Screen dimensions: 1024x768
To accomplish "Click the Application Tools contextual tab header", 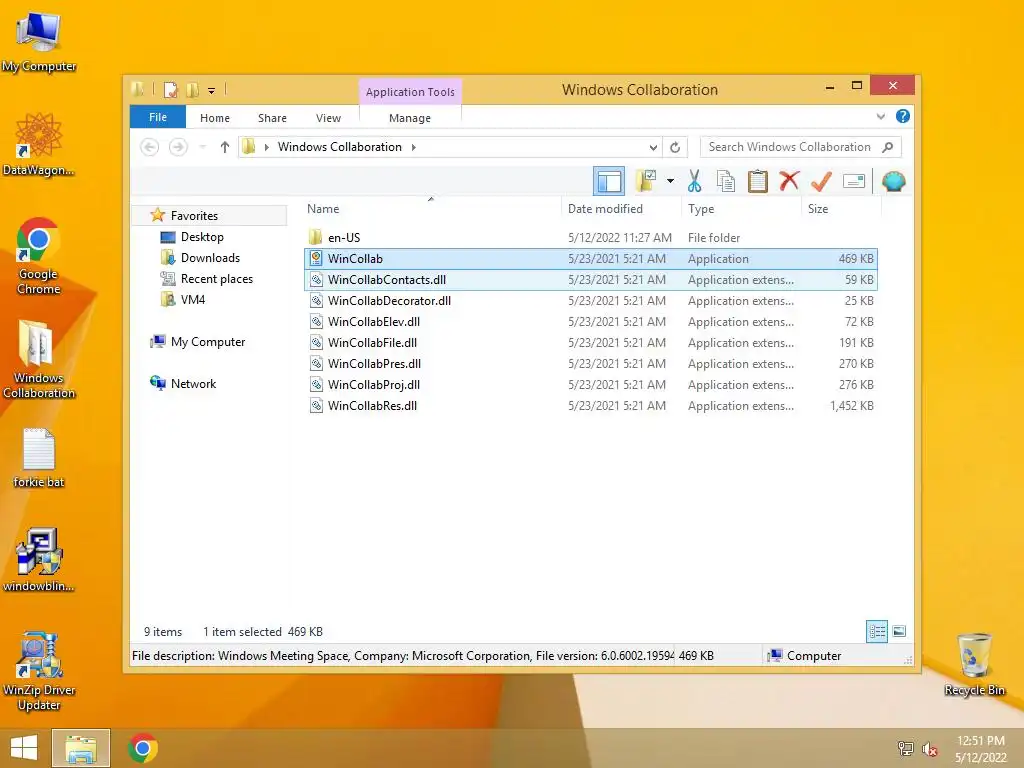I will click(x=410, y=92).
